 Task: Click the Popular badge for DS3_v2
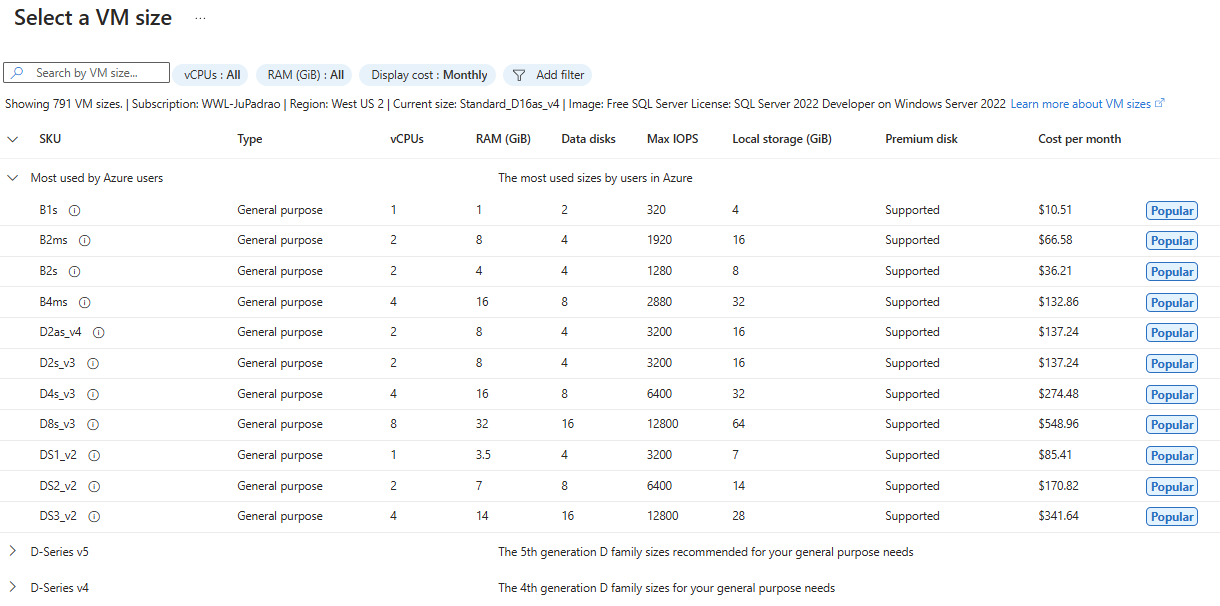[x=1171, y=516]
